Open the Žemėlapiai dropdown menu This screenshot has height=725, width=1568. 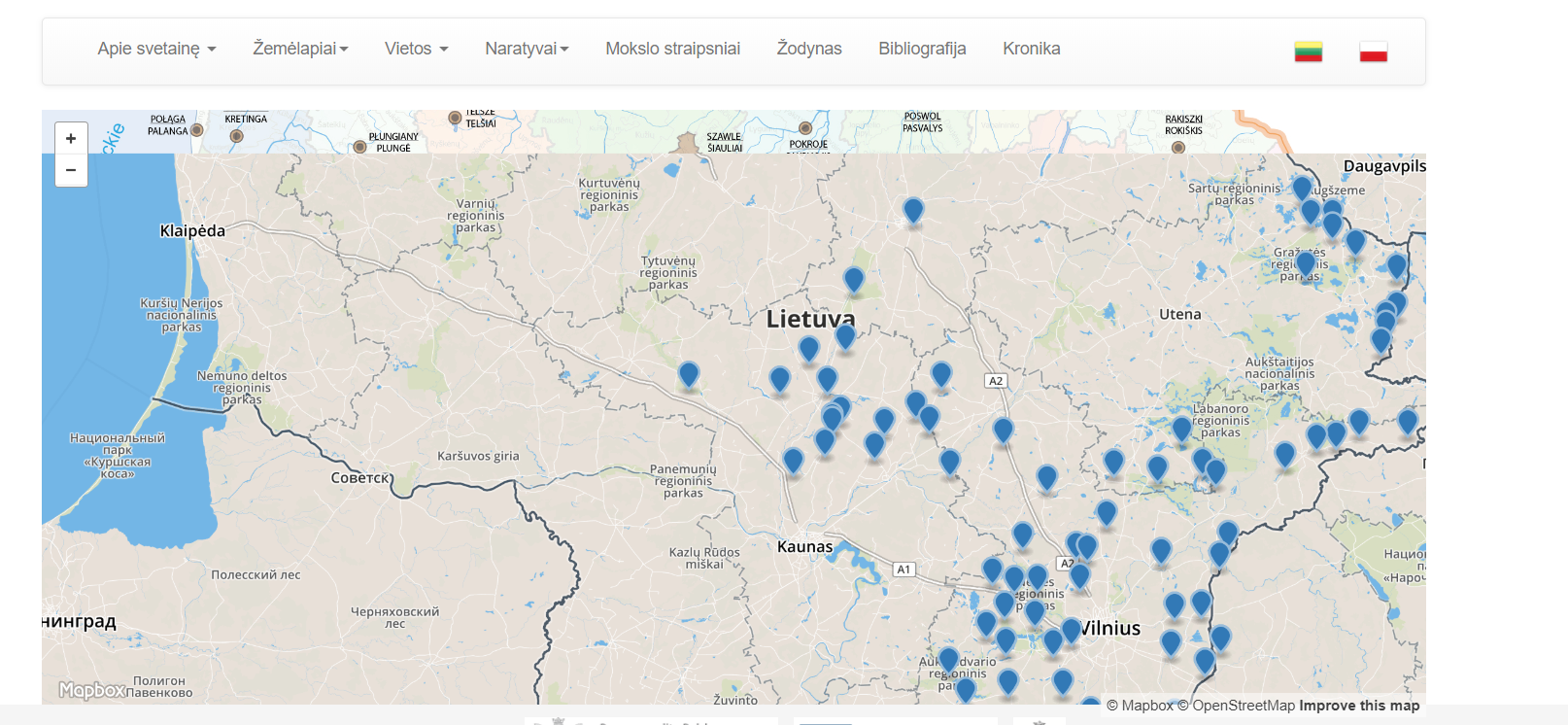coord(300,49)
